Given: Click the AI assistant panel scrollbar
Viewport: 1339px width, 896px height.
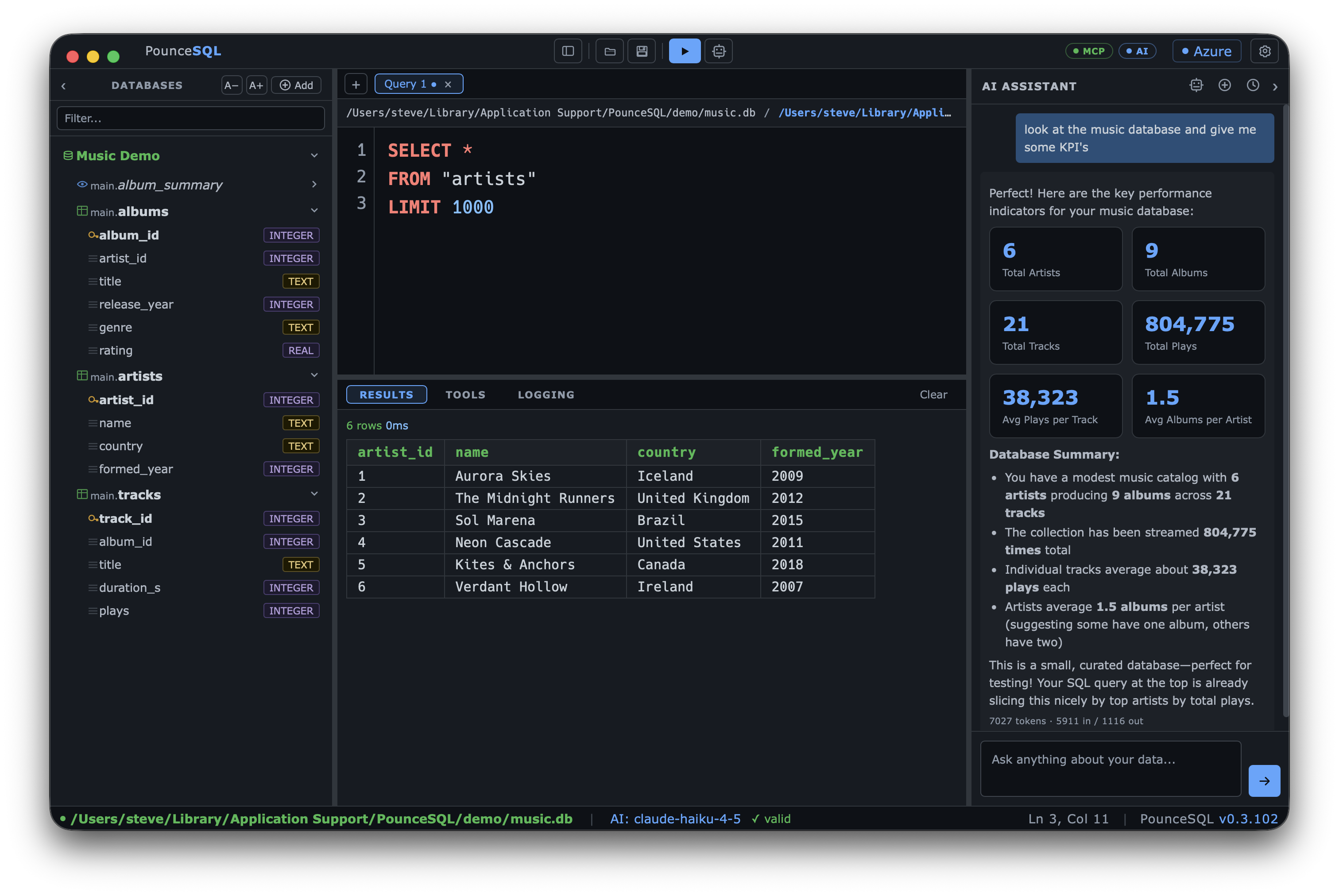Looking at the screenshot, I should pyautogui.click(x=1285, y=411).
